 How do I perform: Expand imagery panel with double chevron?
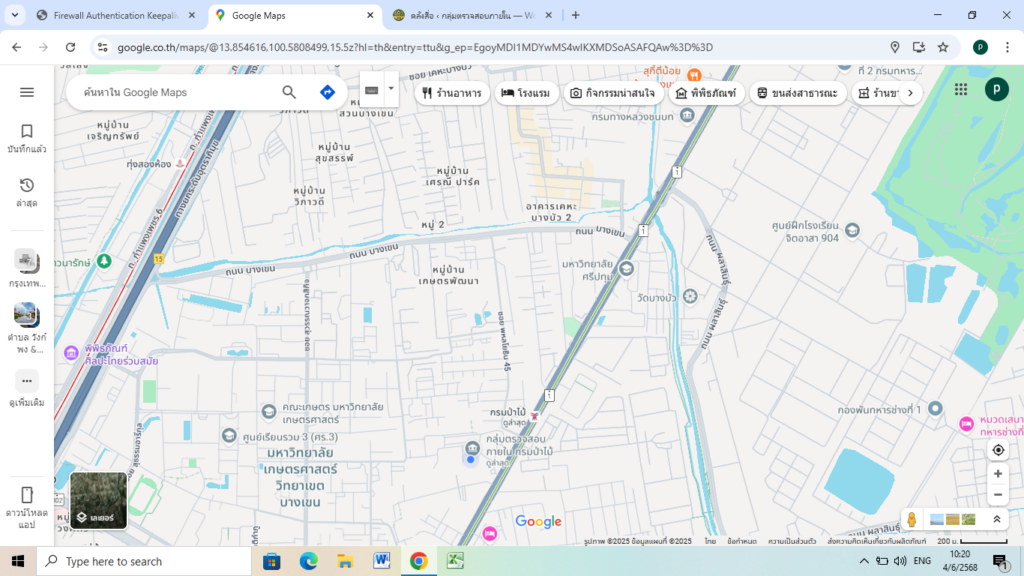pos(997,520)
